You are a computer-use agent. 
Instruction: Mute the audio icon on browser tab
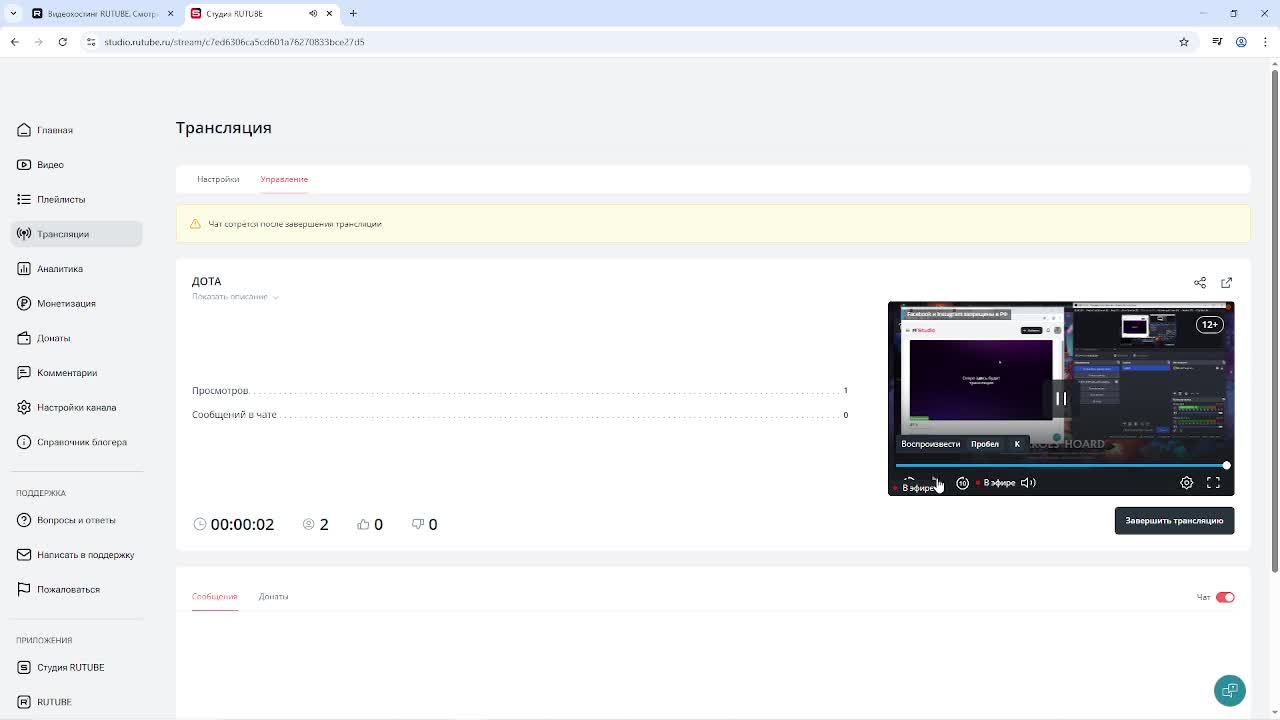(x=313, y=13)
